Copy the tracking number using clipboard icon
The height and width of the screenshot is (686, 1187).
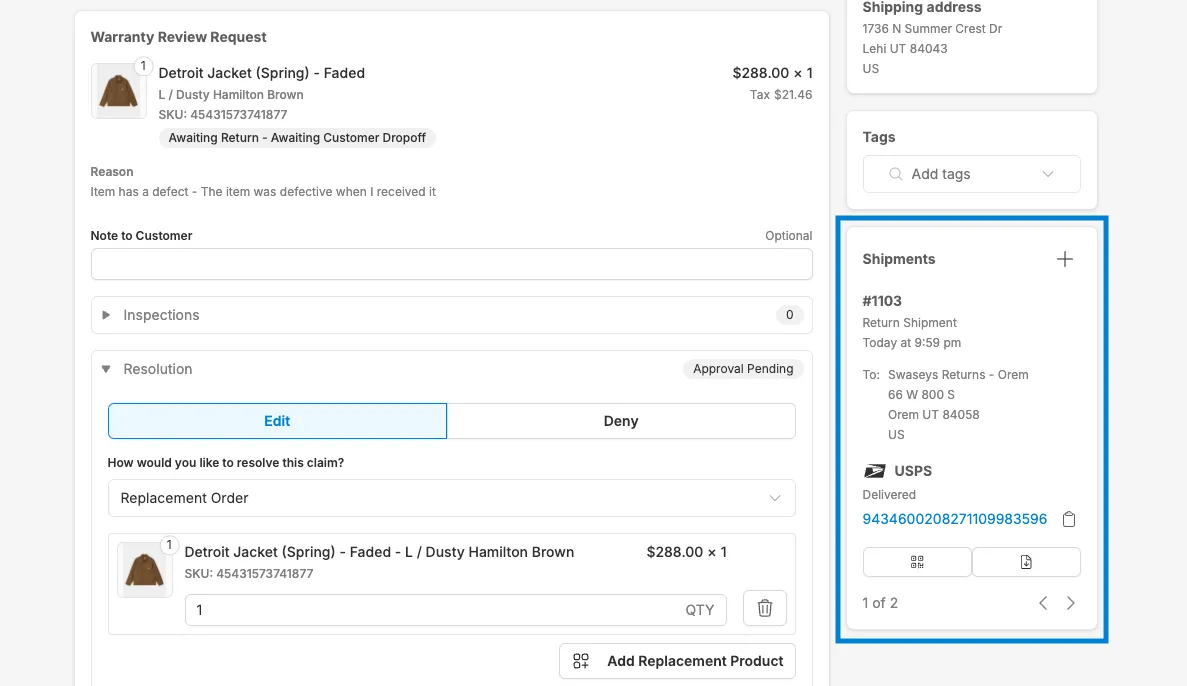coord(1069,519)
